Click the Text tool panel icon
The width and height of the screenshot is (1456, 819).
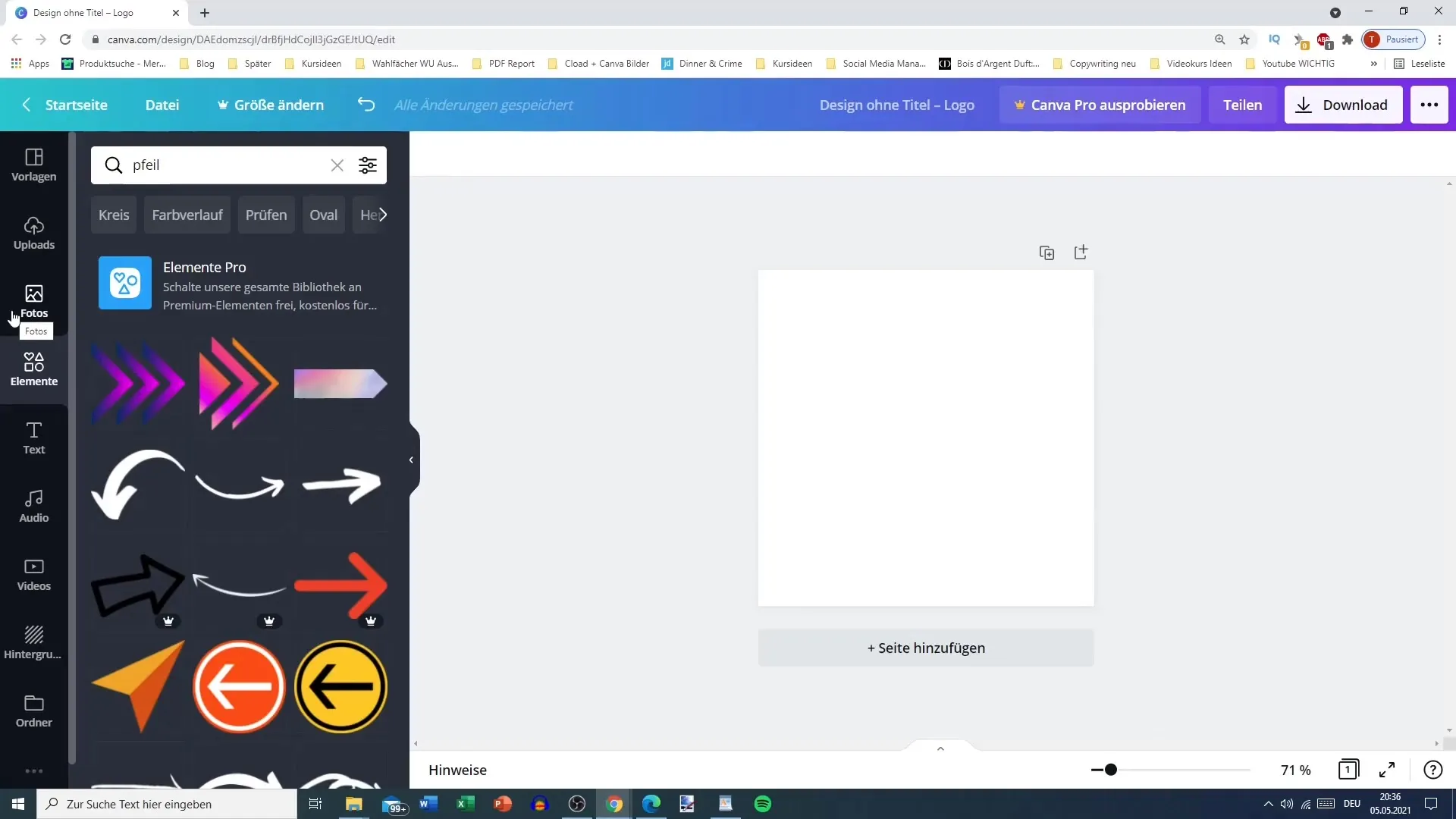pyautogui.click(x=33, y=438)
